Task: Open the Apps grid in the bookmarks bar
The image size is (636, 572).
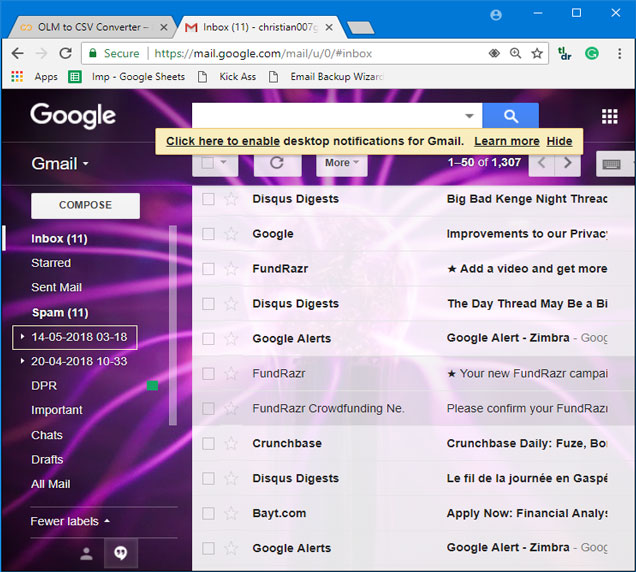Action: point(17,76)
